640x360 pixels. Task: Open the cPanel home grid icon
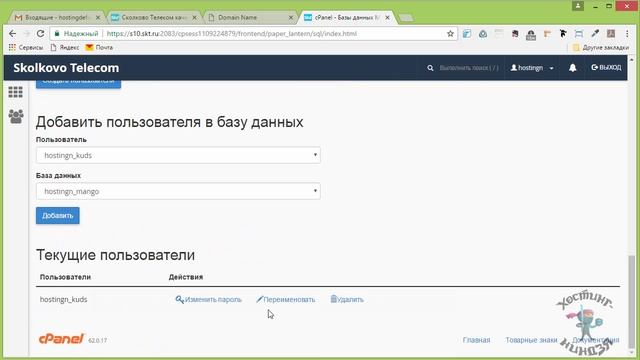(16, 92)
